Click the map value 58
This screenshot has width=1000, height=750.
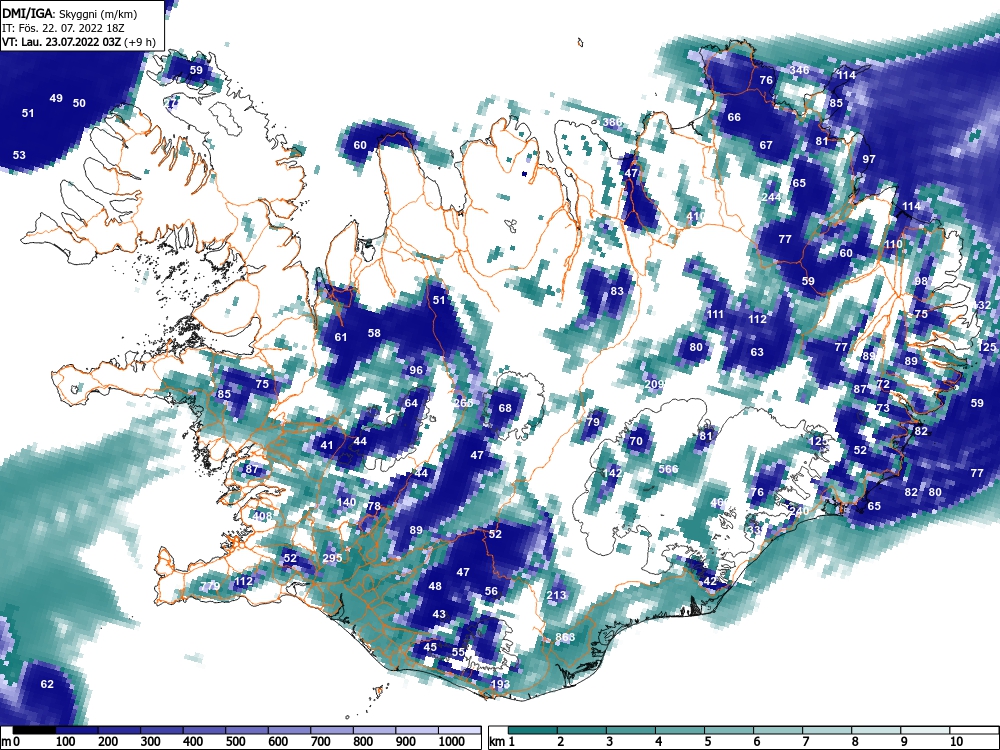point(374,333)
